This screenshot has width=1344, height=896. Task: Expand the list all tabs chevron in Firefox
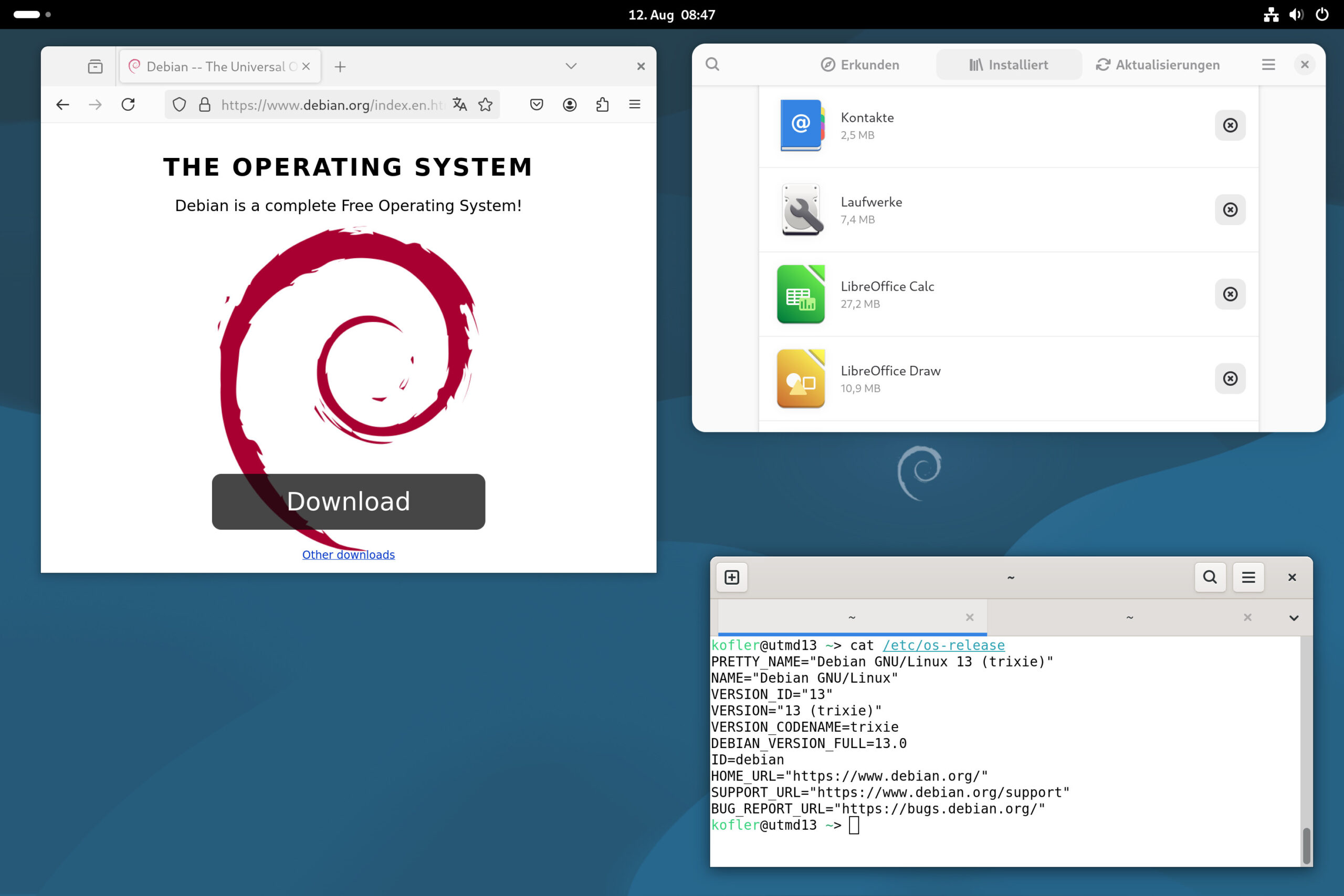pos(571,66)
